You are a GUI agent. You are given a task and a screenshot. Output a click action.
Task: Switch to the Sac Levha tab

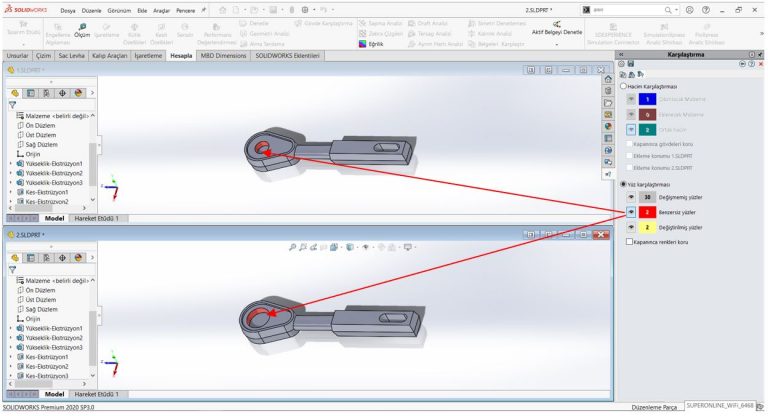tap(71, 55)
